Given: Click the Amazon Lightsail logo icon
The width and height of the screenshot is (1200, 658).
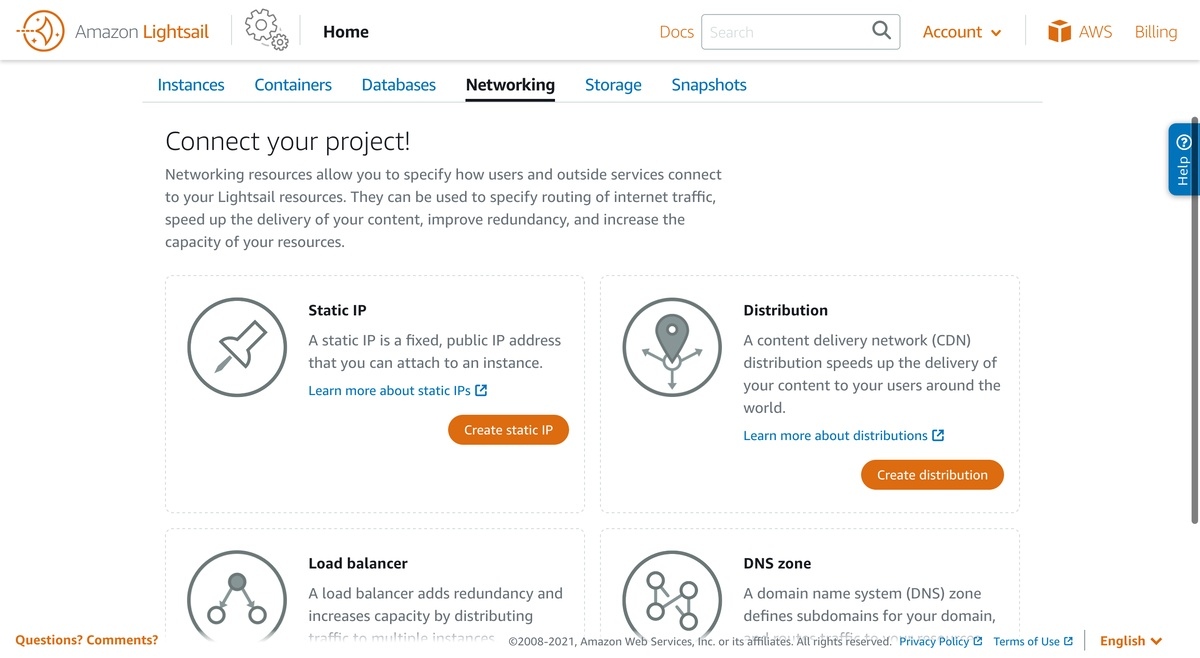Looking at the screenshot, I should pos(41,32).
